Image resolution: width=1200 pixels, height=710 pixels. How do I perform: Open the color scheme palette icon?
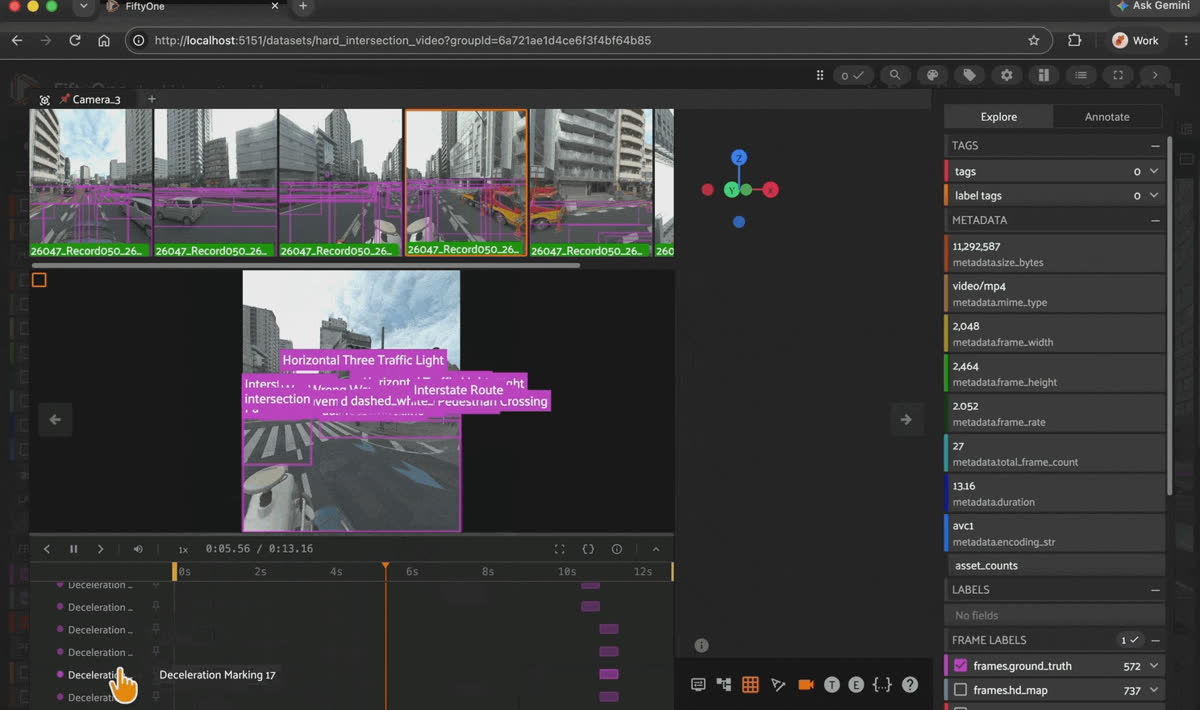932,75
